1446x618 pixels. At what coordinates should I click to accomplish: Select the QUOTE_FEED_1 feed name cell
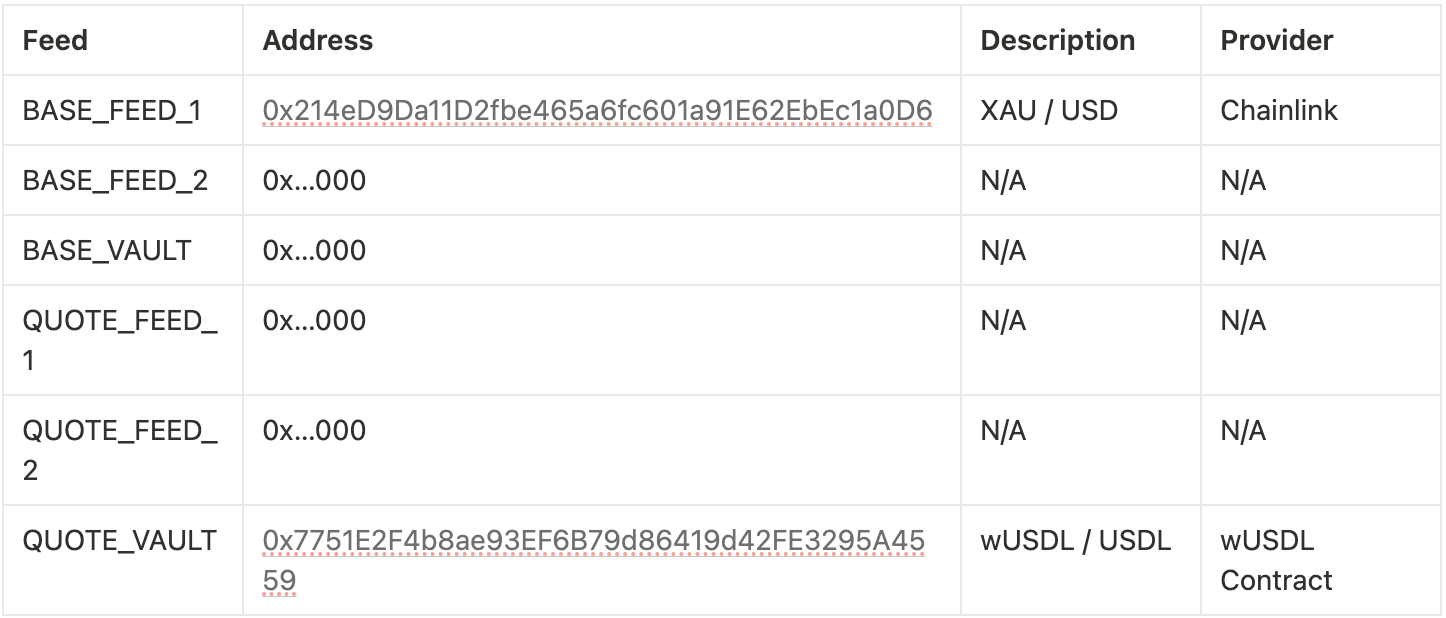[119, 339]
